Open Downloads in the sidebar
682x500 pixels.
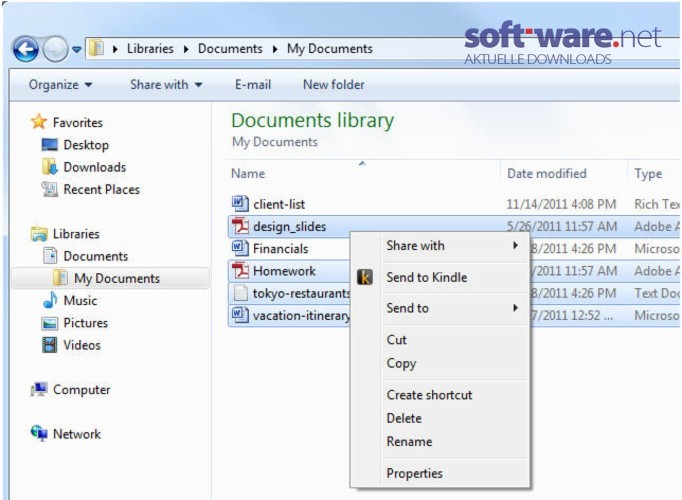pyautogui.click(x=95, y=167)
